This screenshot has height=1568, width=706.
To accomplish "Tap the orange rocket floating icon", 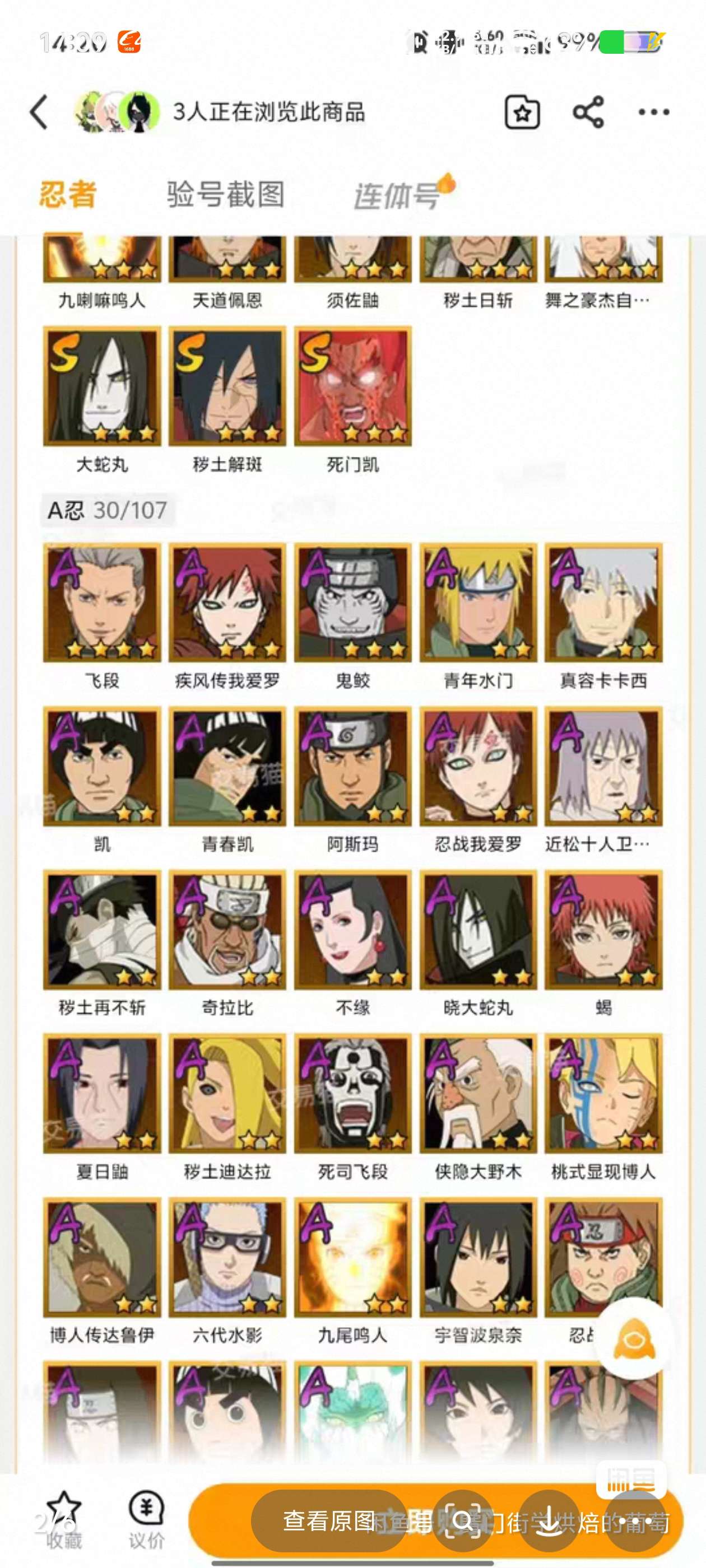I will (x=634, y=1339).
